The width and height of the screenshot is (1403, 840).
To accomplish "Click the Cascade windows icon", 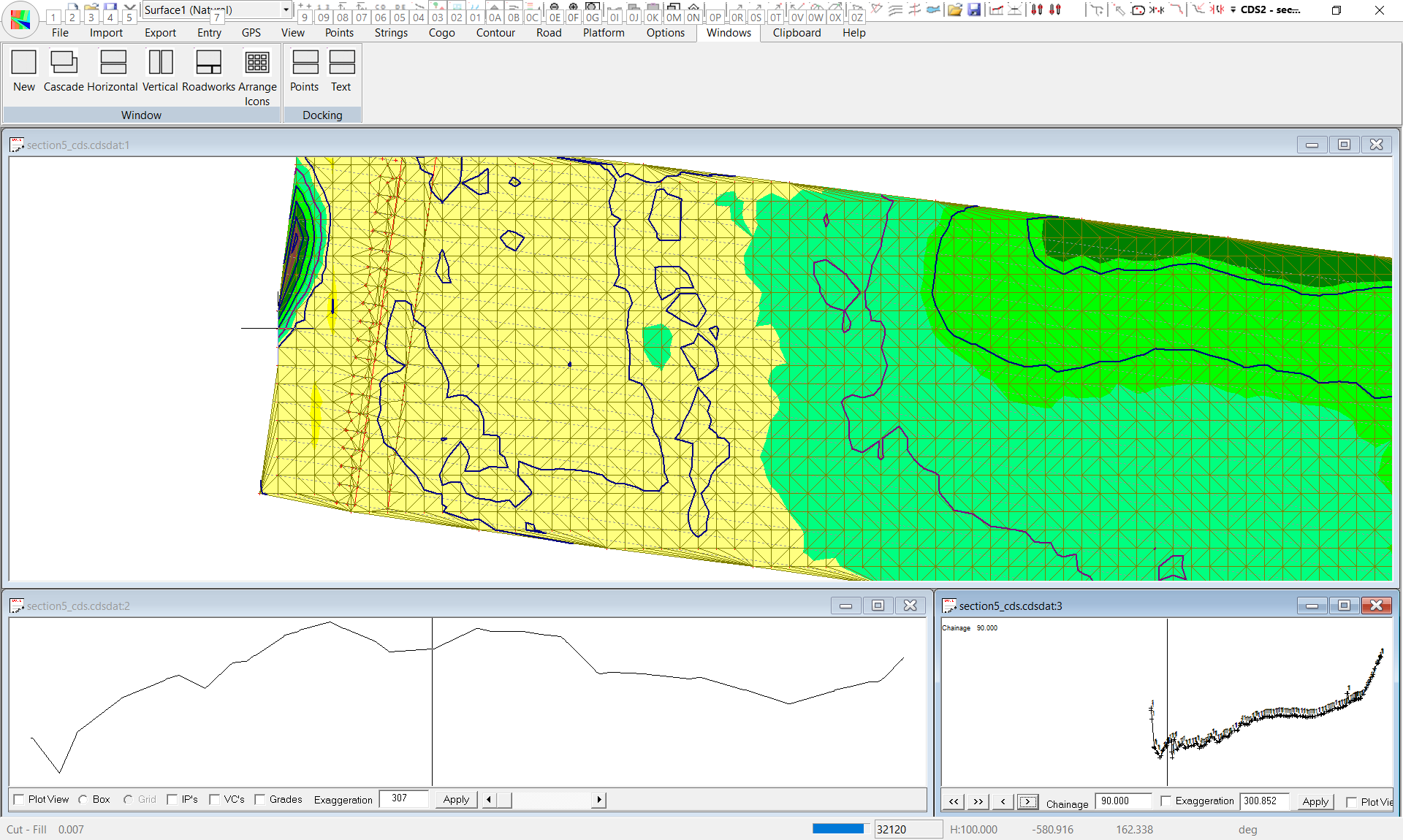I will pyautogui.click(x=64, y=63).
